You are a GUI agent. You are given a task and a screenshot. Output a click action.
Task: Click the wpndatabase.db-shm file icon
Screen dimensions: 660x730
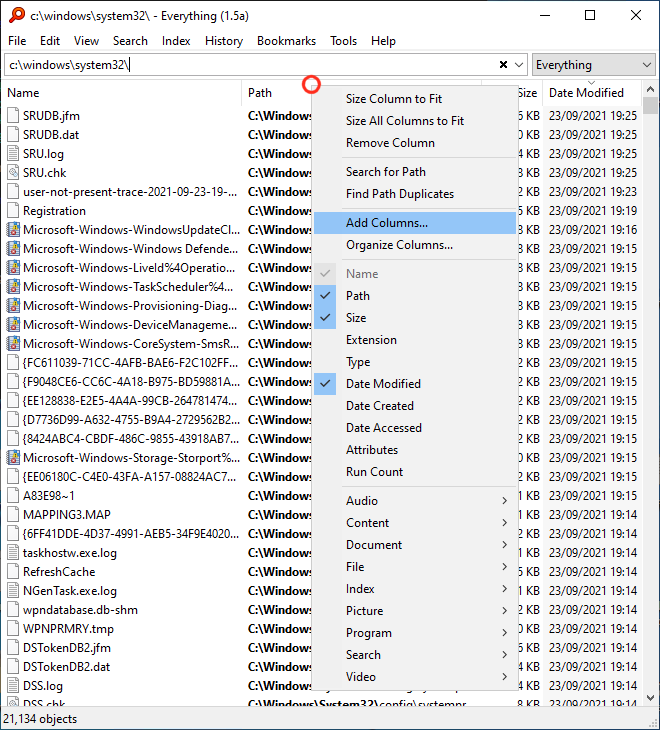(13, 610)
